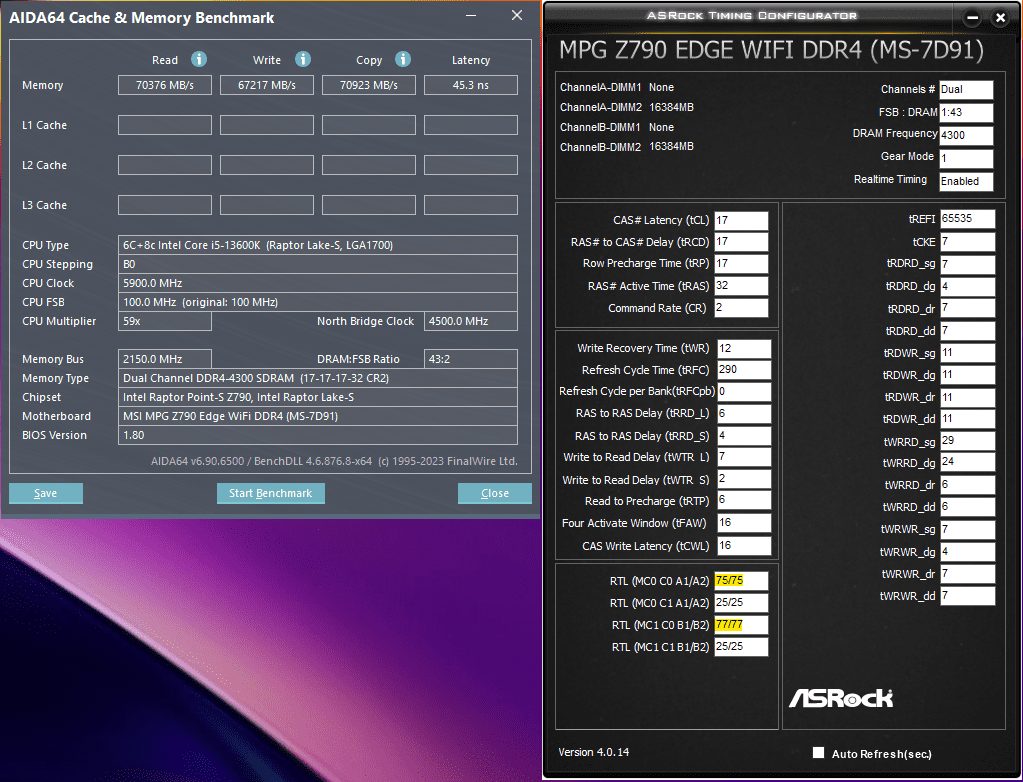Click the L1 Cache Read empty field
Screen dimensions: 1023x782
click(164, 125)
